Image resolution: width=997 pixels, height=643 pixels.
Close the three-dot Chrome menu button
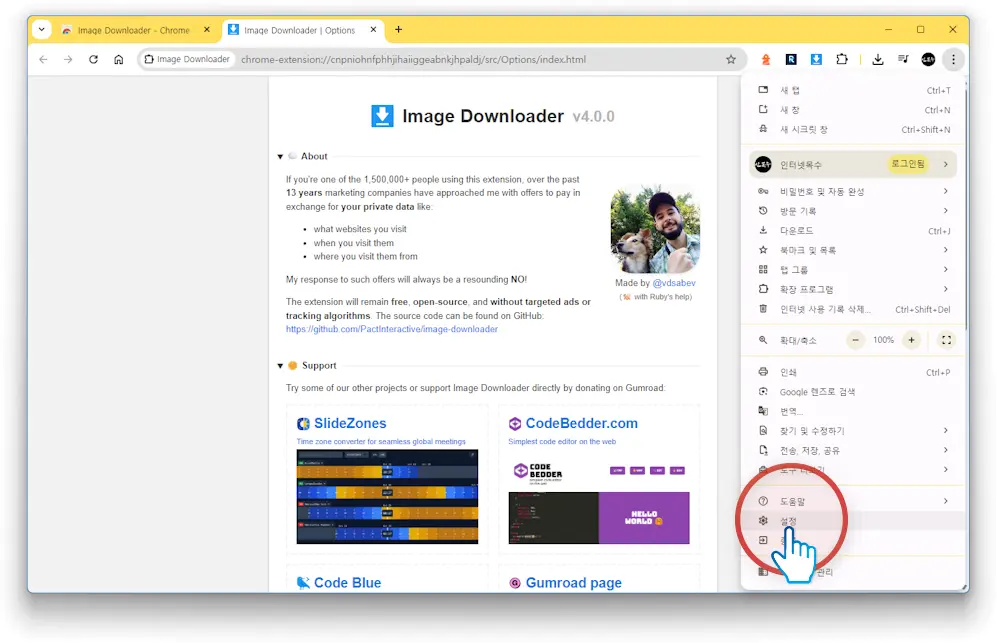(953, 59)
